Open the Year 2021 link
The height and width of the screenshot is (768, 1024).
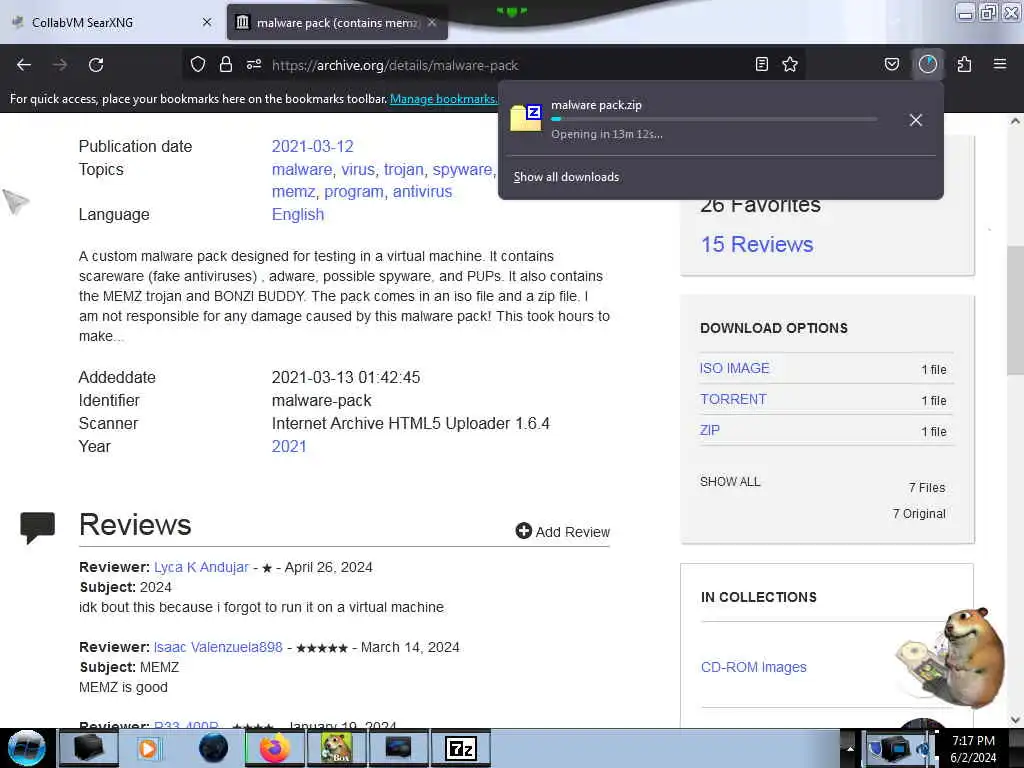pos(289,447)
